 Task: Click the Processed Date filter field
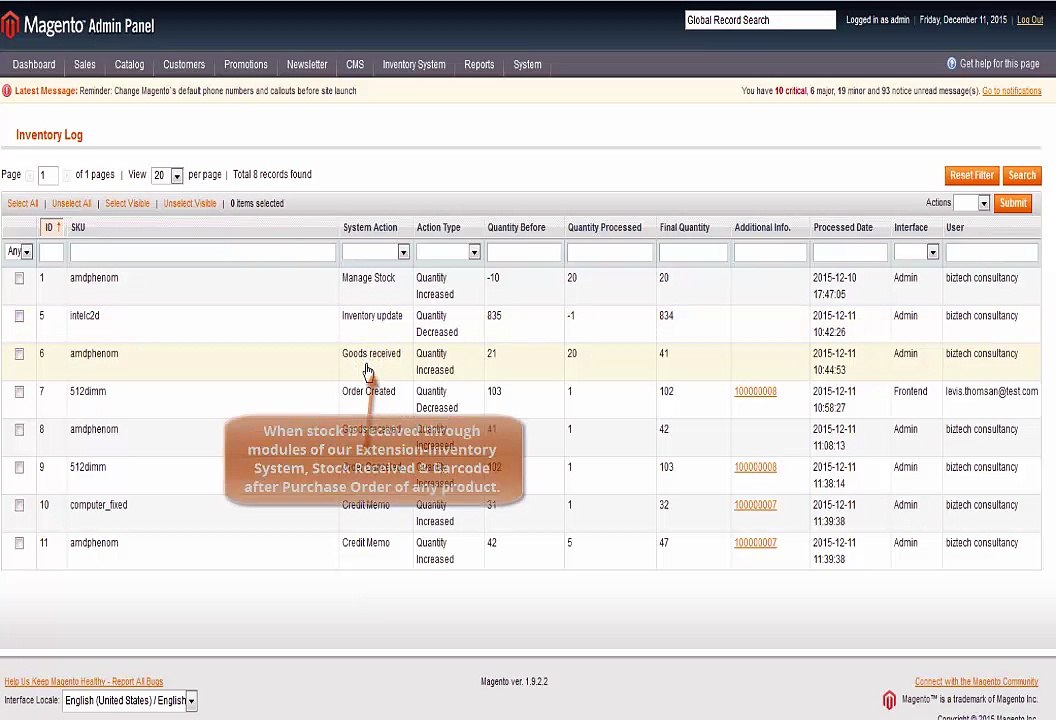point(850,252)
